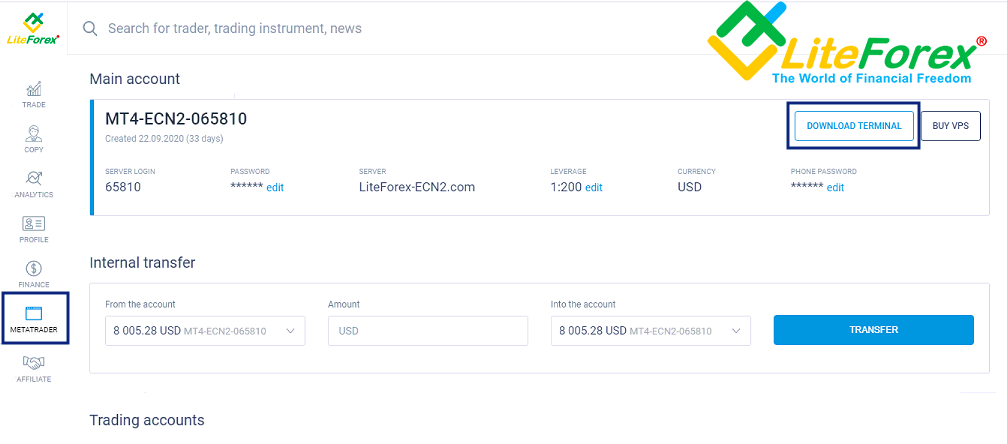
Task: Open the Into the account dropdown
Action: click(651, 331)
